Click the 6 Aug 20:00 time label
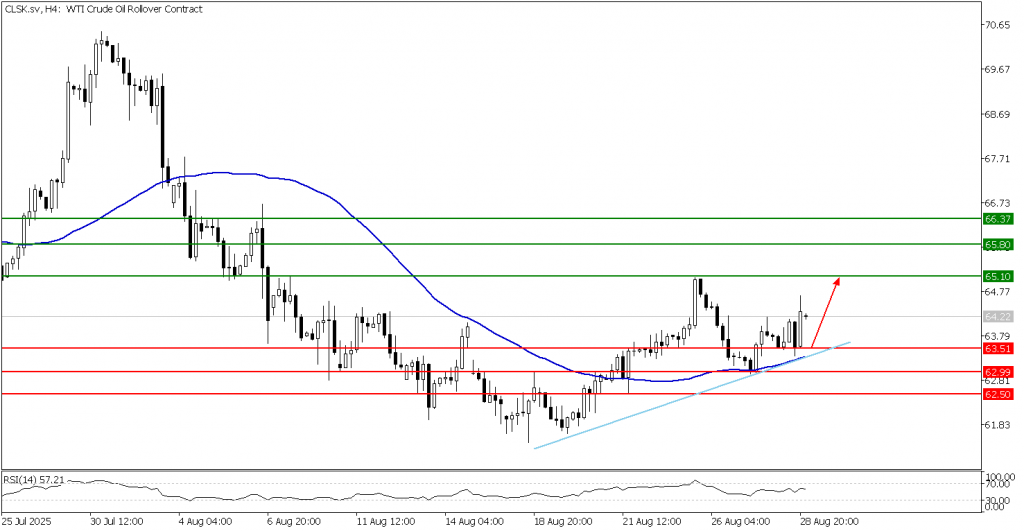The width and height of the screenshot is (1024, 531). 294,522
